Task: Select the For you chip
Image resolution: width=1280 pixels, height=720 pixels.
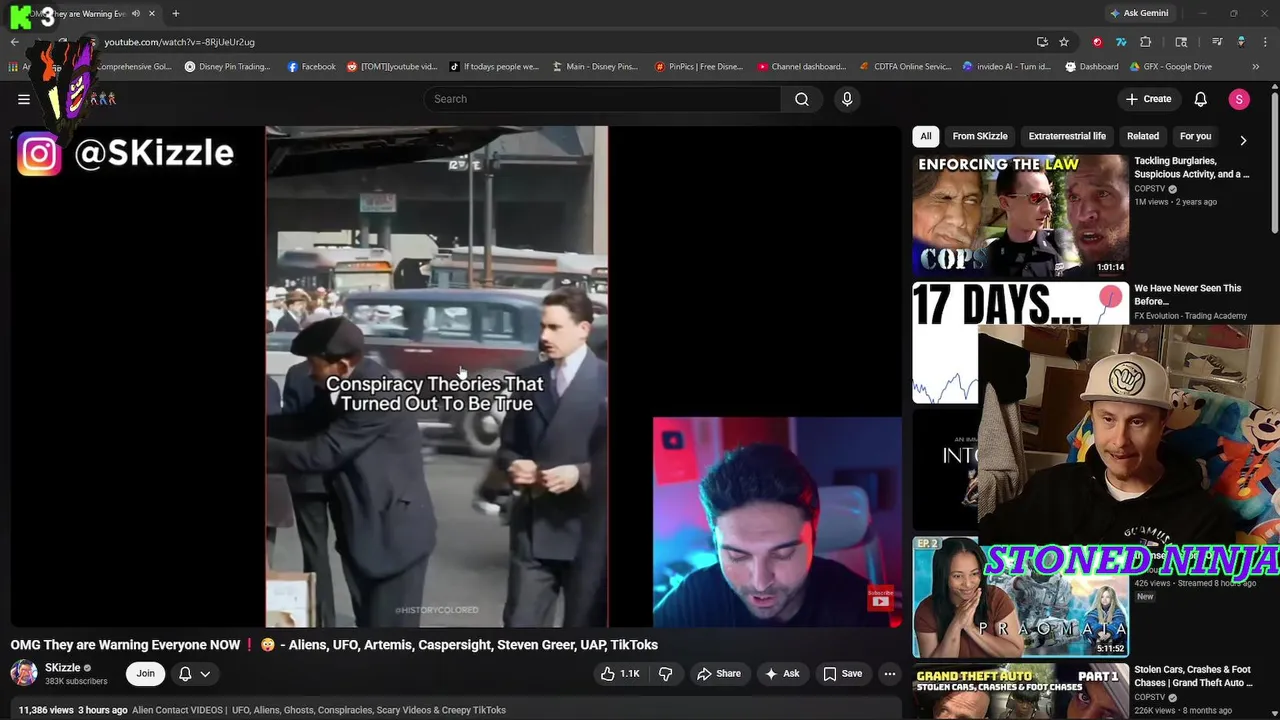Action: (1195, 136)
